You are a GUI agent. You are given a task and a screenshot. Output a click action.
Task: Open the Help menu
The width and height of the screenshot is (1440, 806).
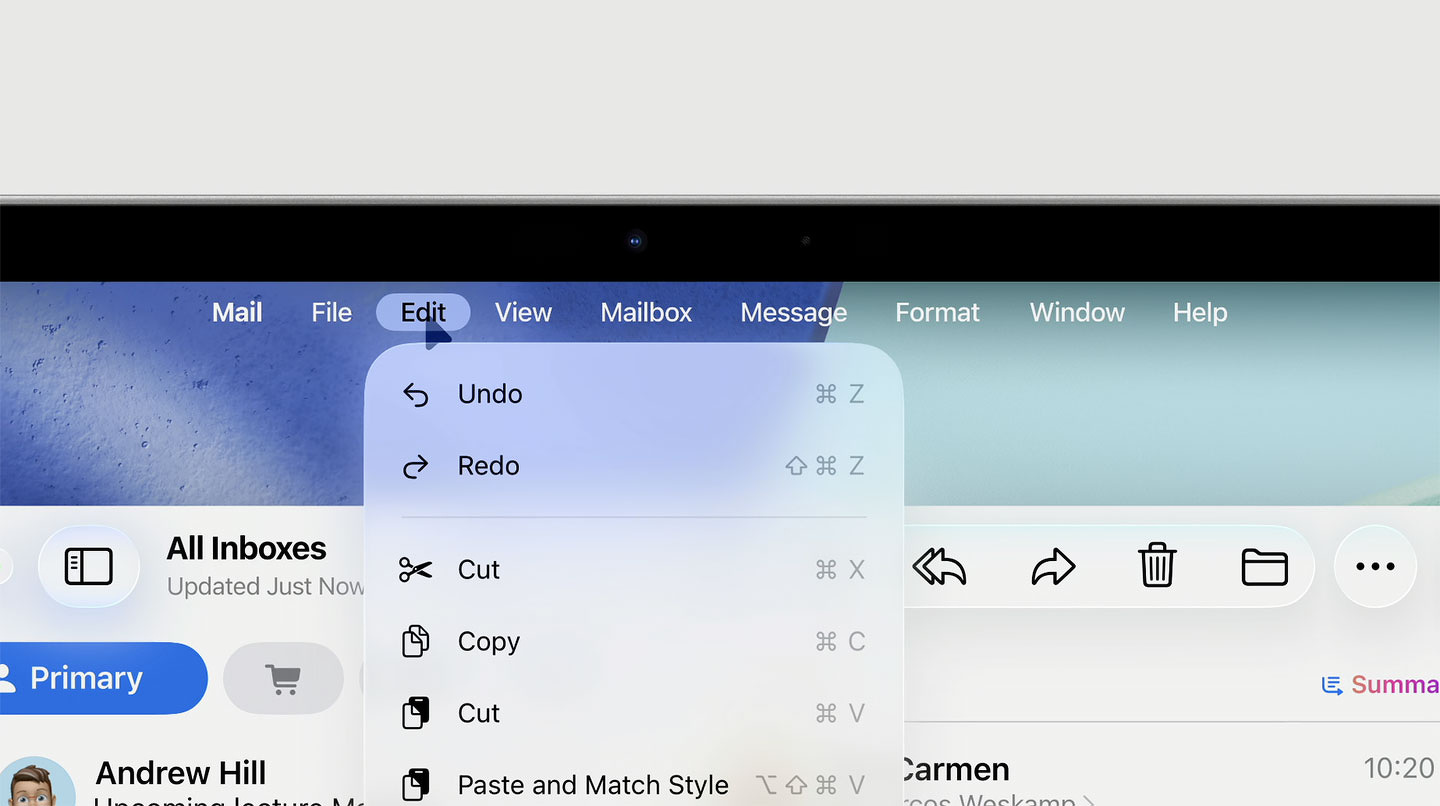1200,312
